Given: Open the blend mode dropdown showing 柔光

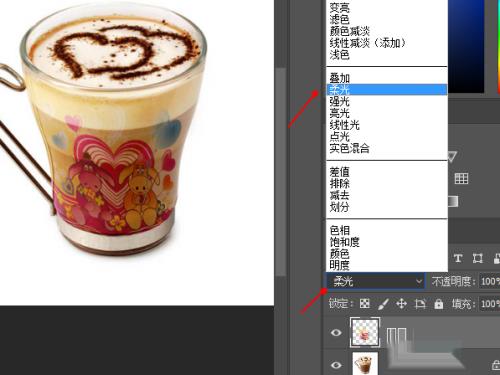Looking at the screenshot, I should coord(375,281).
